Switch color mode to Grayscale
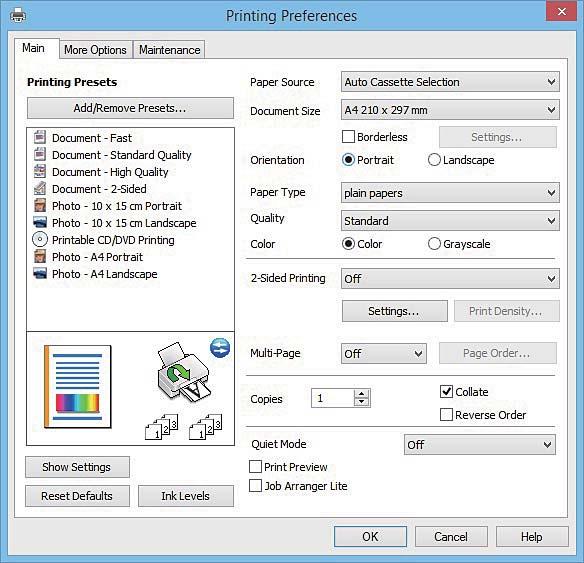The image size is (584, 563). click(x=434, y=244)
